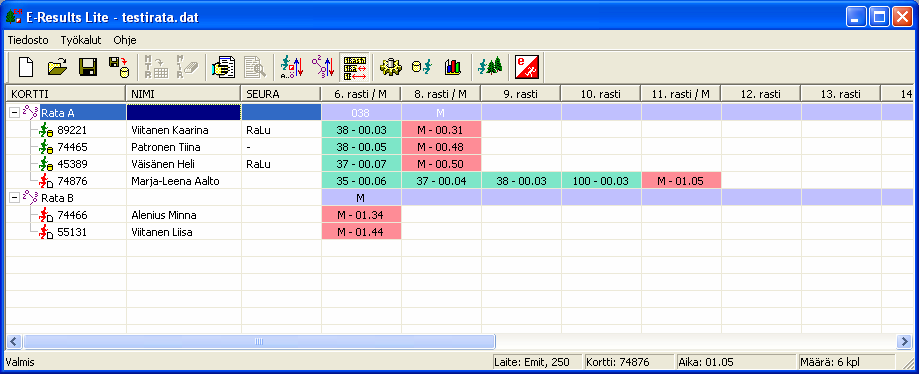Click the name Viitanen Liisa
The height and width of the screenshot is (374, 919).
(x=162, y=232)
